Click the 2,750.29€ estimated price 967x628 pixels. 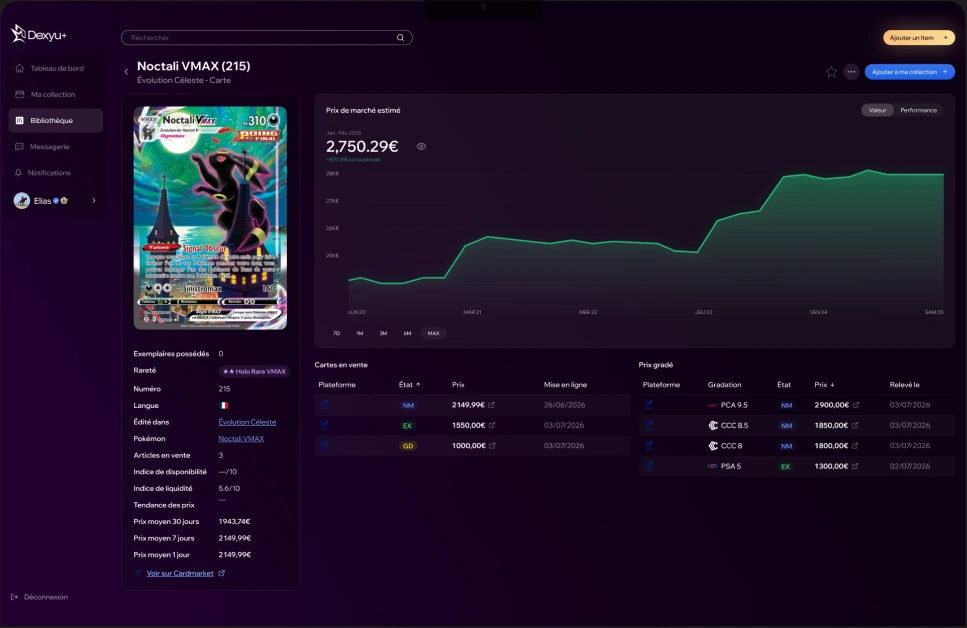click(x=362, y=147)
